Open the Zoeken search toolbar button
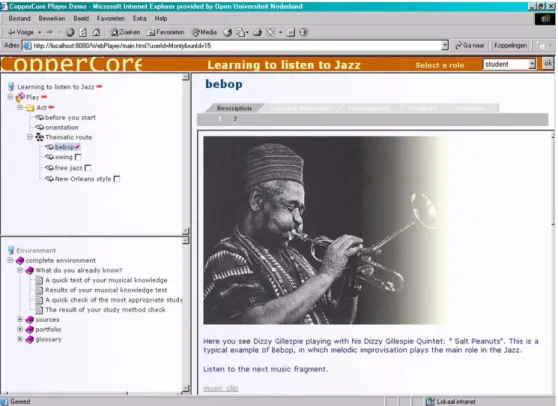Screen dimensions: 558x406 [125, 32]
